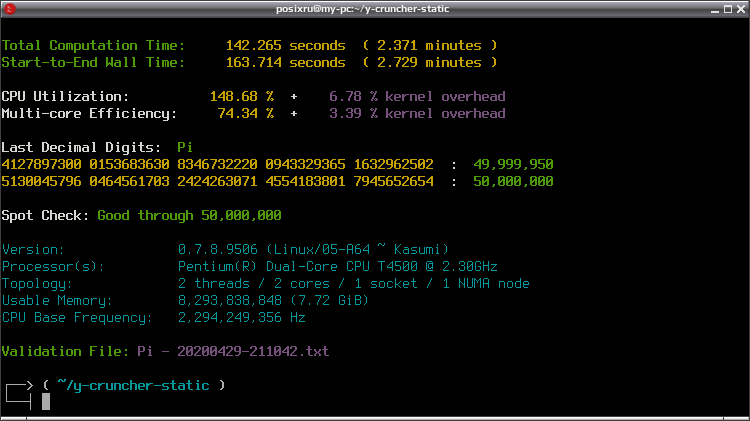The width and height of the screenshot is (750, 421).
Task: Click the Spot Check label
Action: [45, 216]
